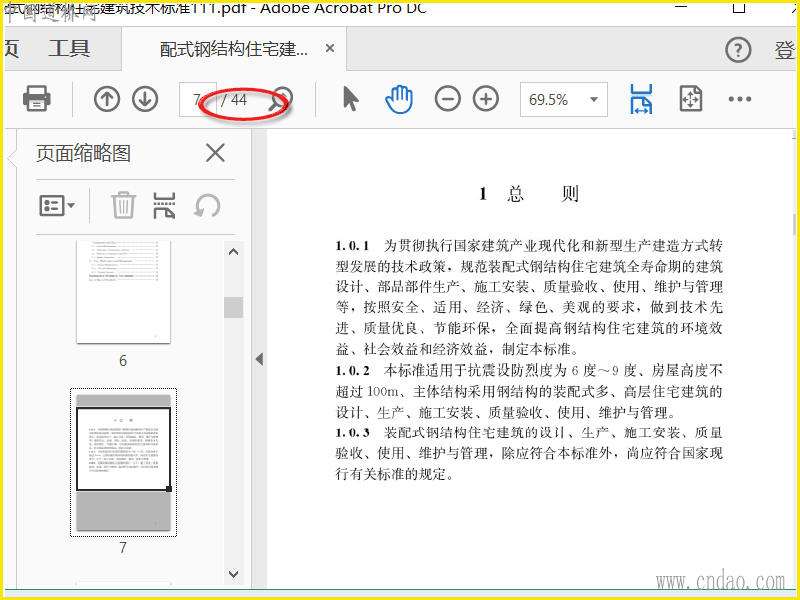This screenshot has width=800, height=600.
Task: Go to previous page arrow
Action: pos(107,99)
